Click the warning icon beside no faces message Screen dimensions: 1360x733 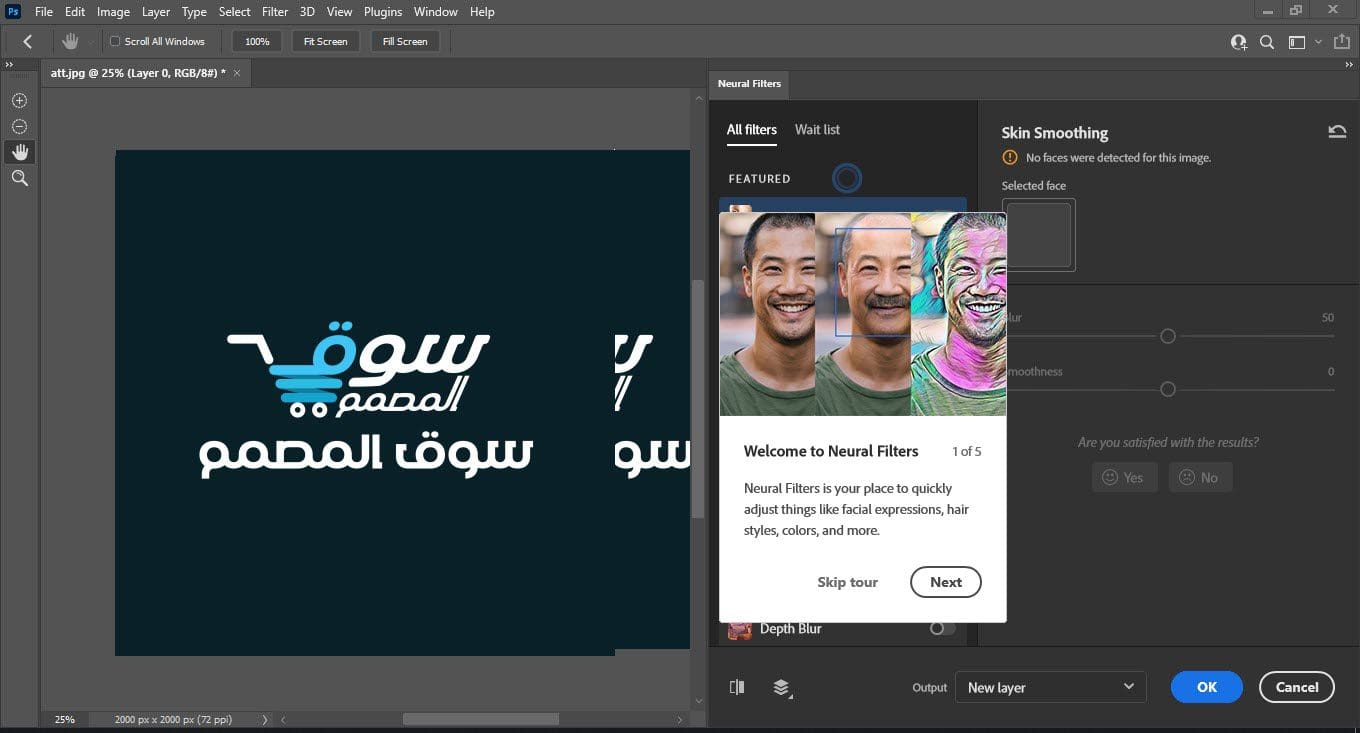[1009, 157]
